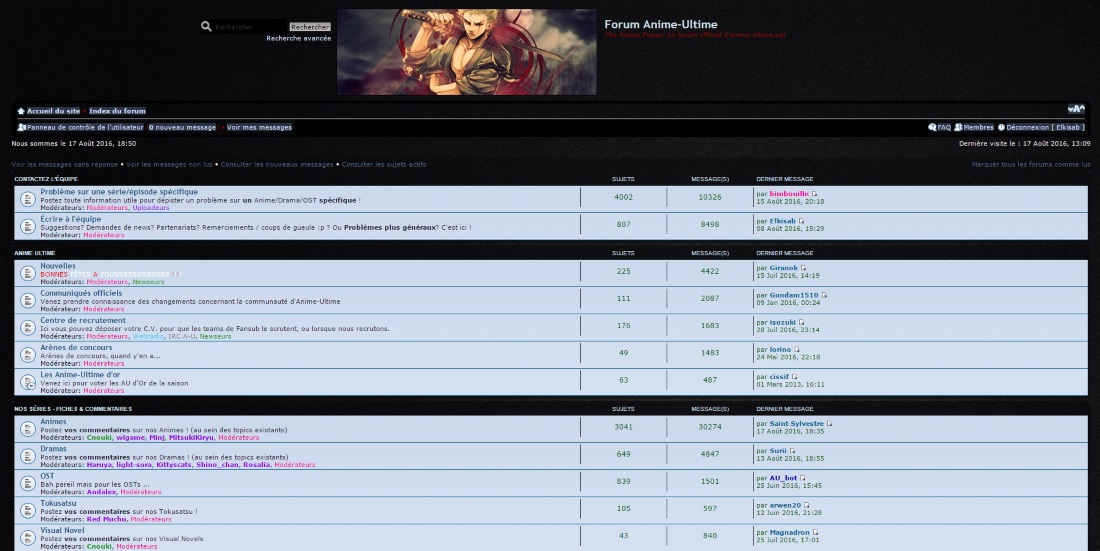This screenshot has height=551, width=1100.
Task: Open user profile cissif
Action: pyautogui.click(x=779, y=377)
